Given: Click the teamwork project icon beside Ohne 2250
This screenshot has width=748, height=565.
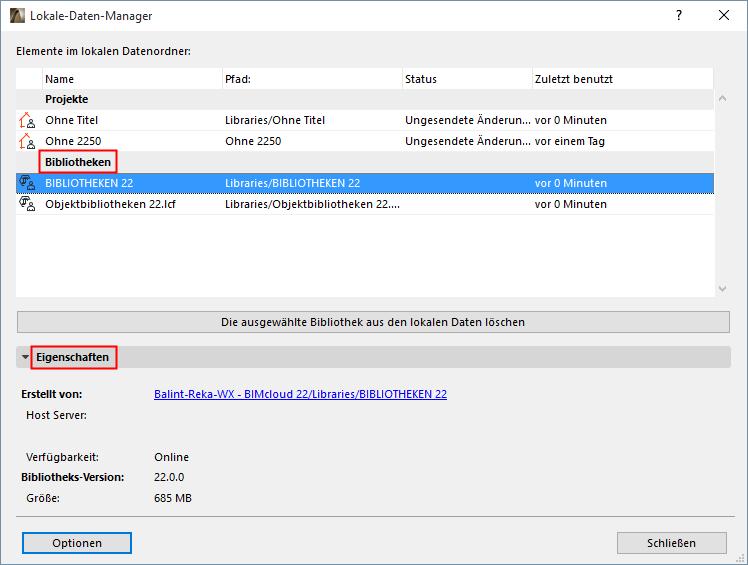Looking at the screenshot, I should [x=27, y=141].
